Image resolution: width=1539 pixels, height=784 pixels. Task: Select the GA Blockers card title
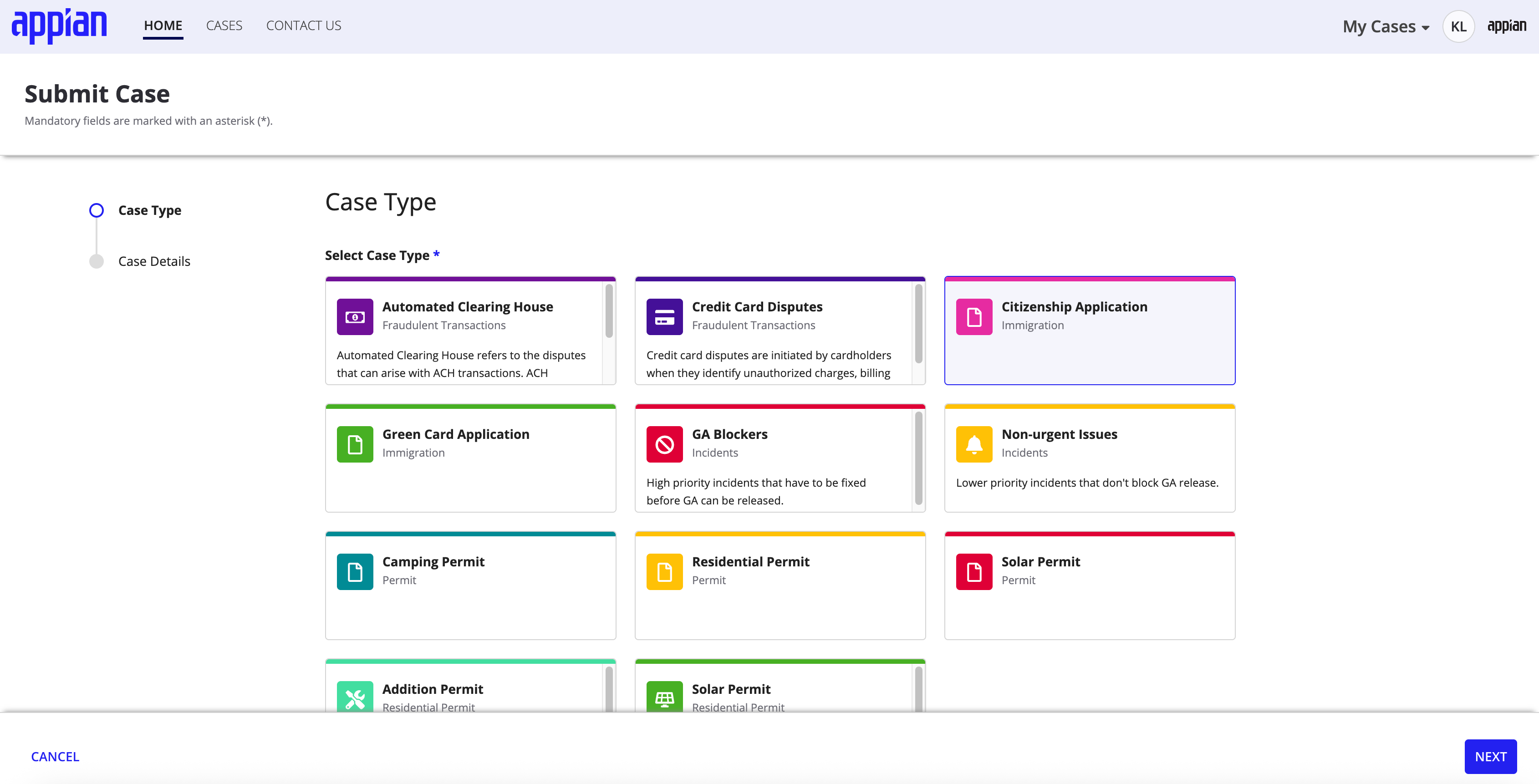(x=729, y=434)
